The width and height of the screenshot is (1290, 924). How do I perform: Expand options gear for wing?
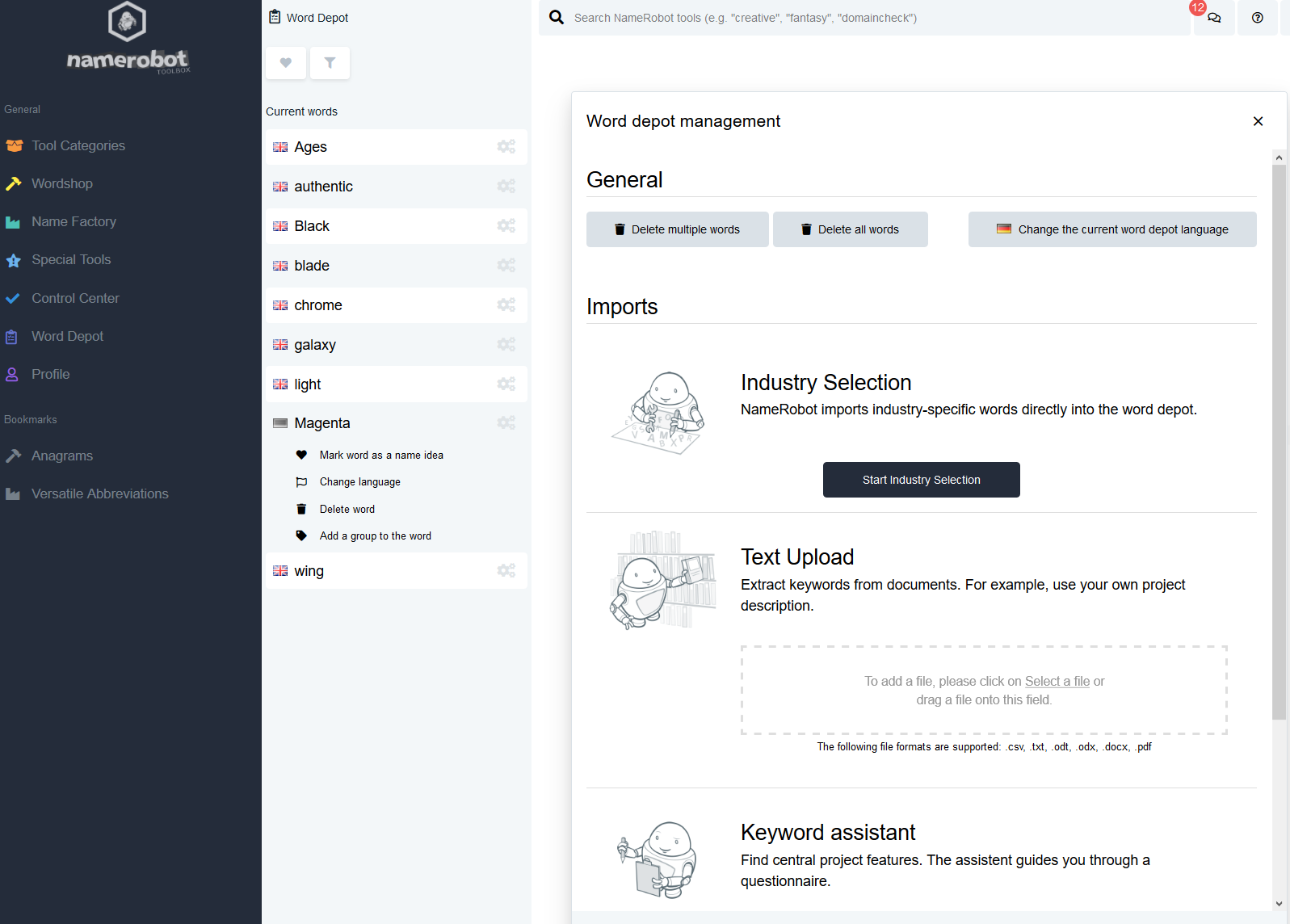(x=506, y=570)
